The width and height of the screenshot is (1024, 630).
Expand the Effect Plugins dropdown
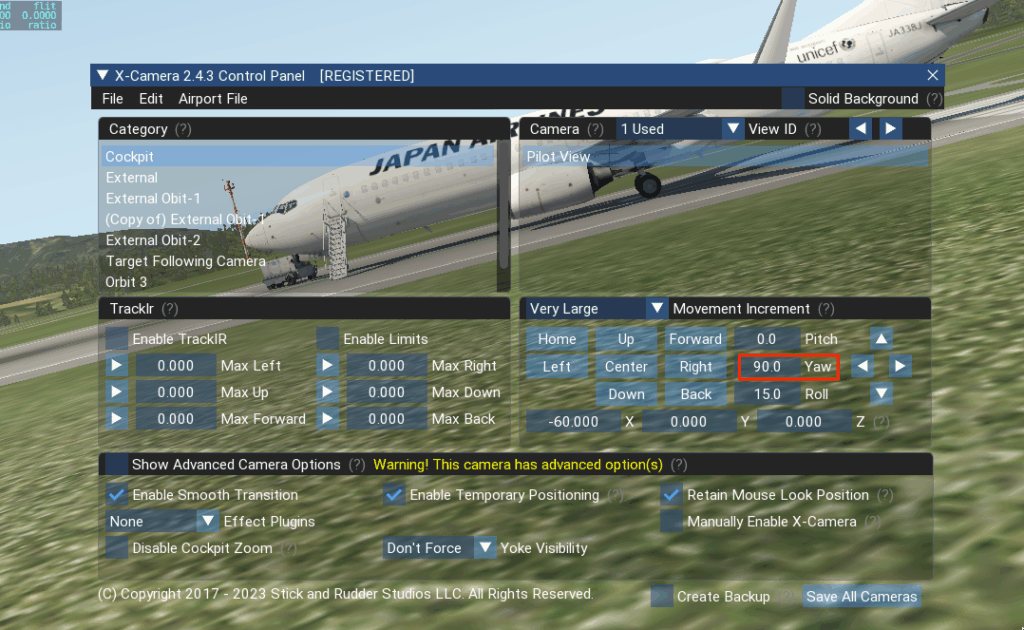coord(207,521)
